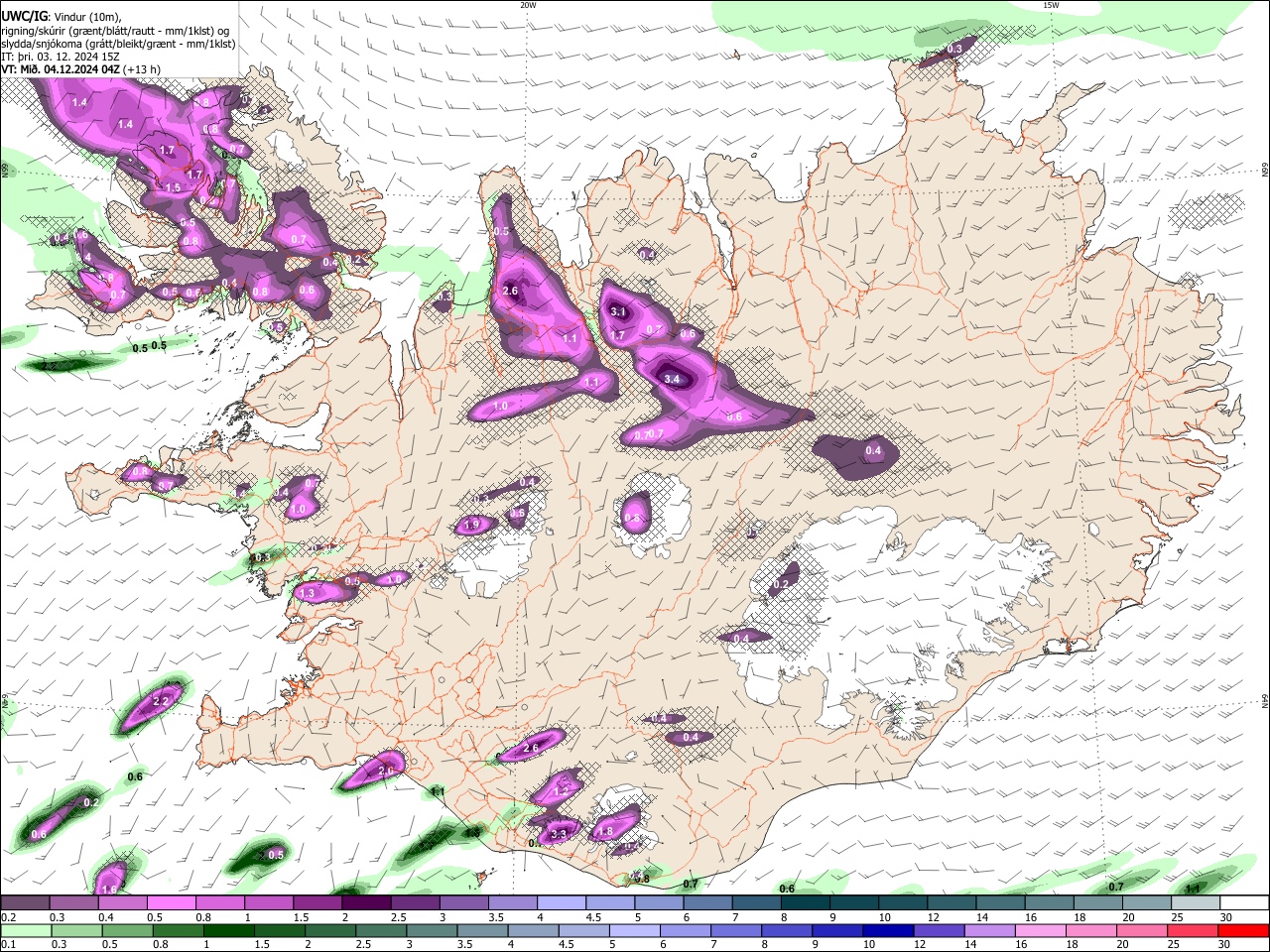Pick the snow legend swatch between 0.2 and 0.3
Image resolution: width=1270 pixels, height=952 pixels.
[x=25, y=902]
